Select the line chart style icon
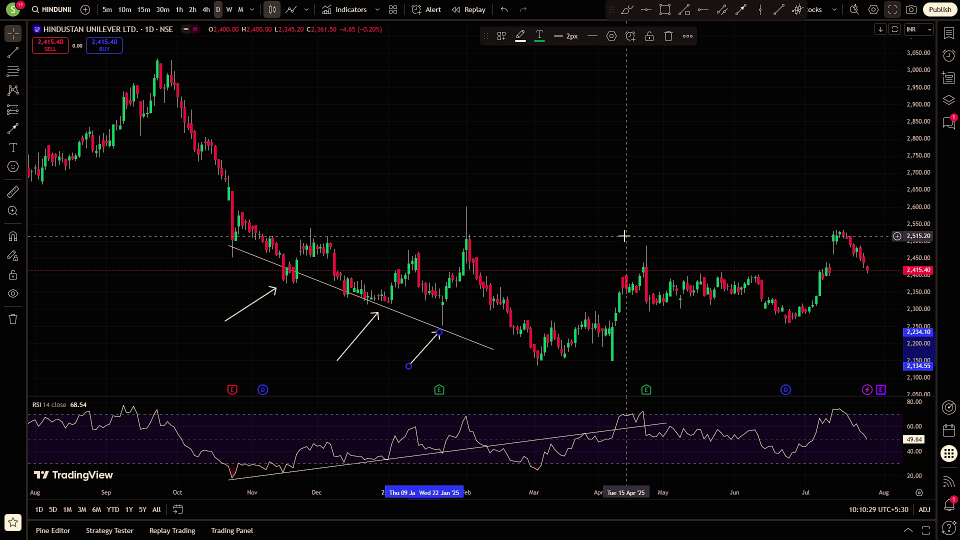 (x=291, y=10)
